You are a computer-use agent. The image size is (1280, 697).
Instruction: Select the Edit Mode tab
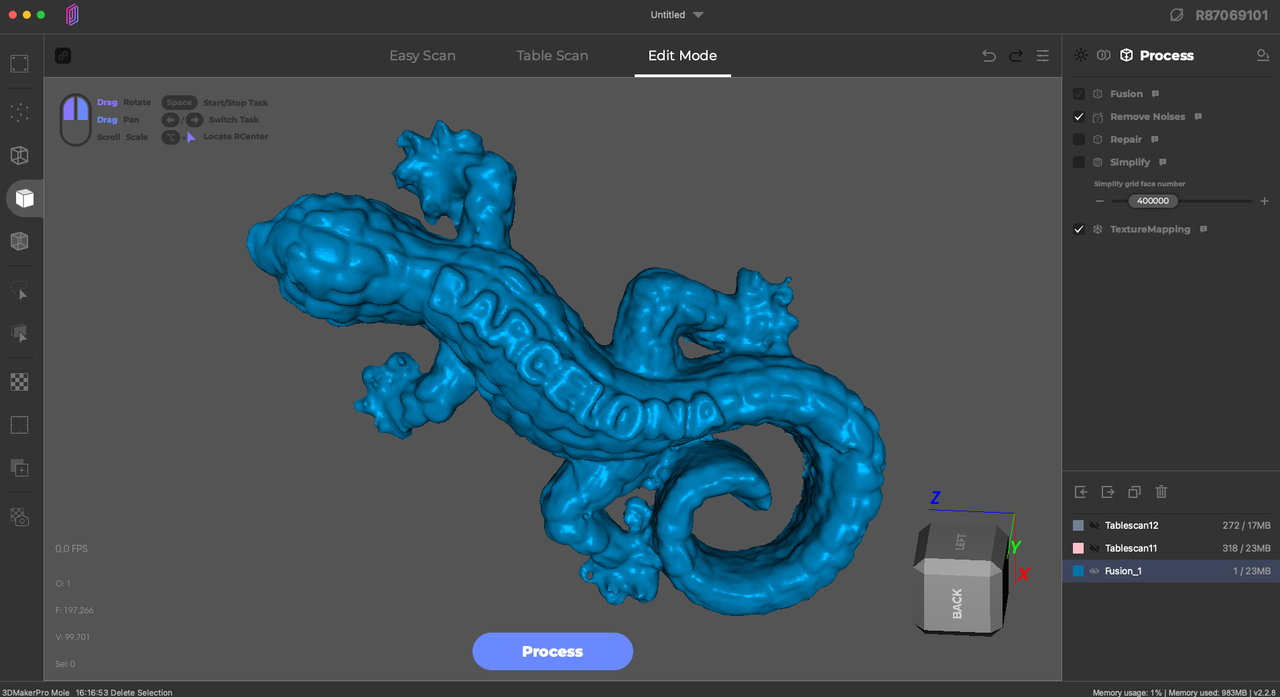pos(682,56)
